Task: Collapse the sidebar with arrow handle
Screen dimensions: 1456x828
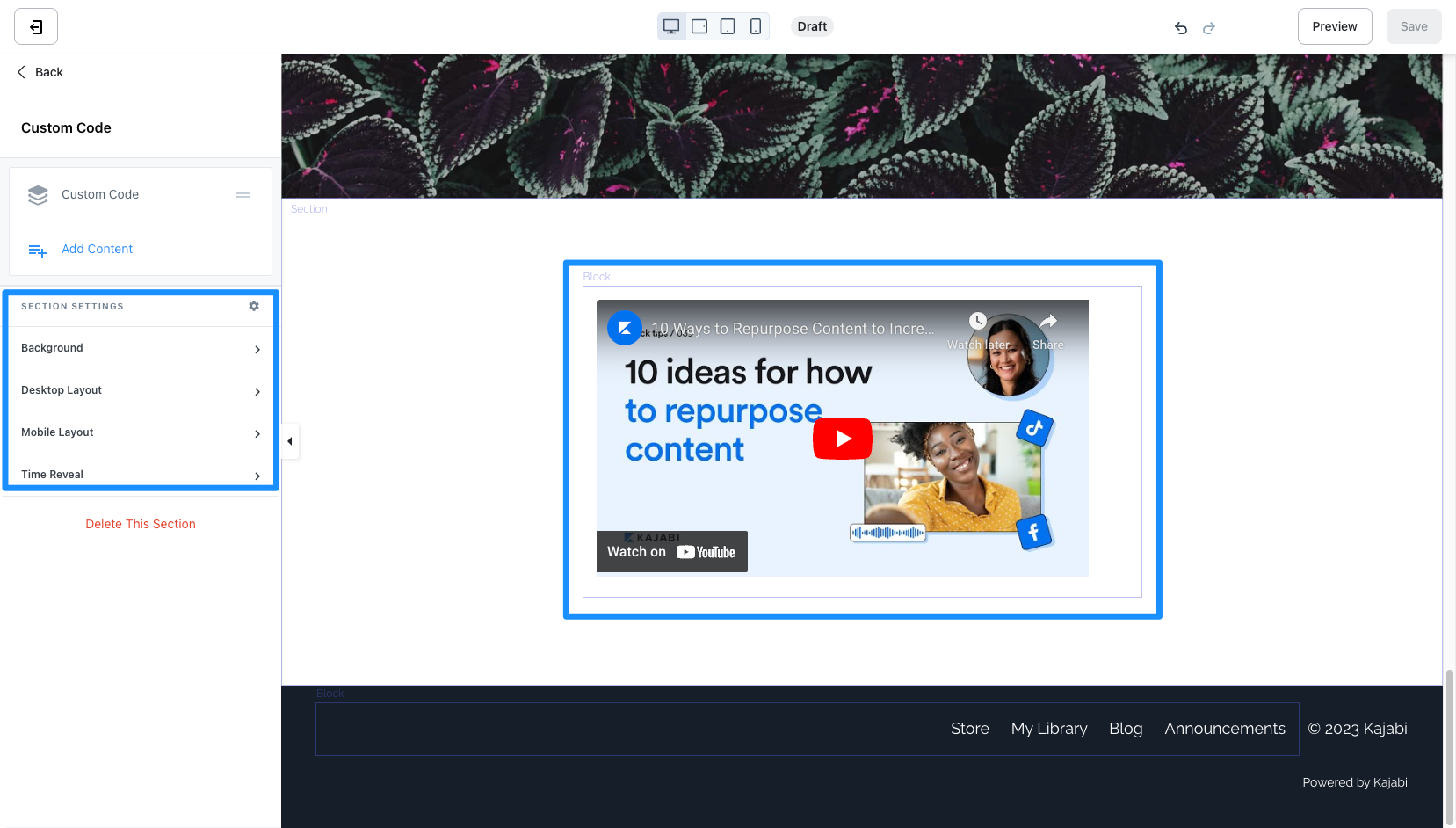Action: pos(290,441)
